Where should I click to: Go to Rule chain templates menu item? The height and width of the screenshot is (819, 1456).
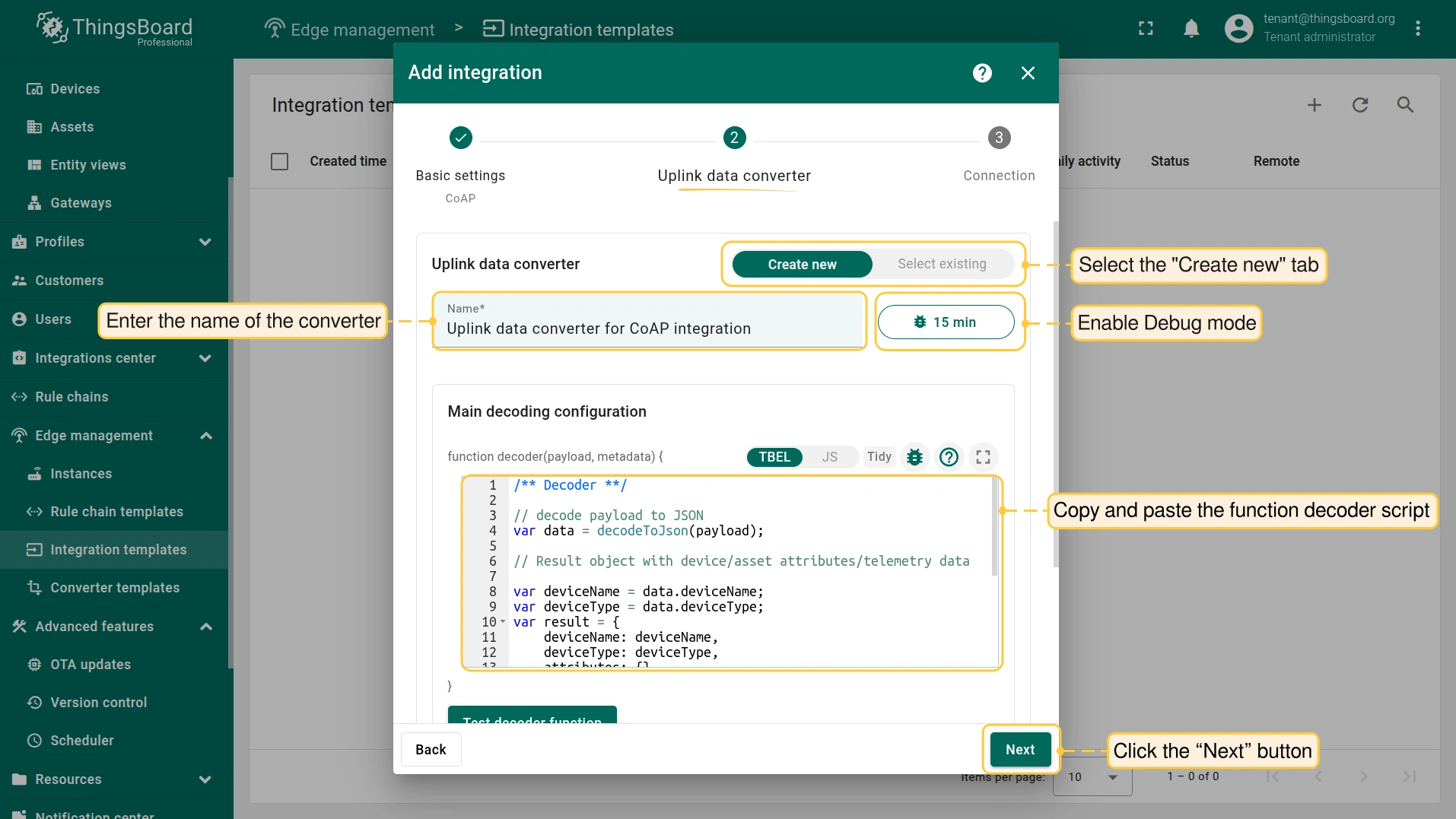(116, 512)
